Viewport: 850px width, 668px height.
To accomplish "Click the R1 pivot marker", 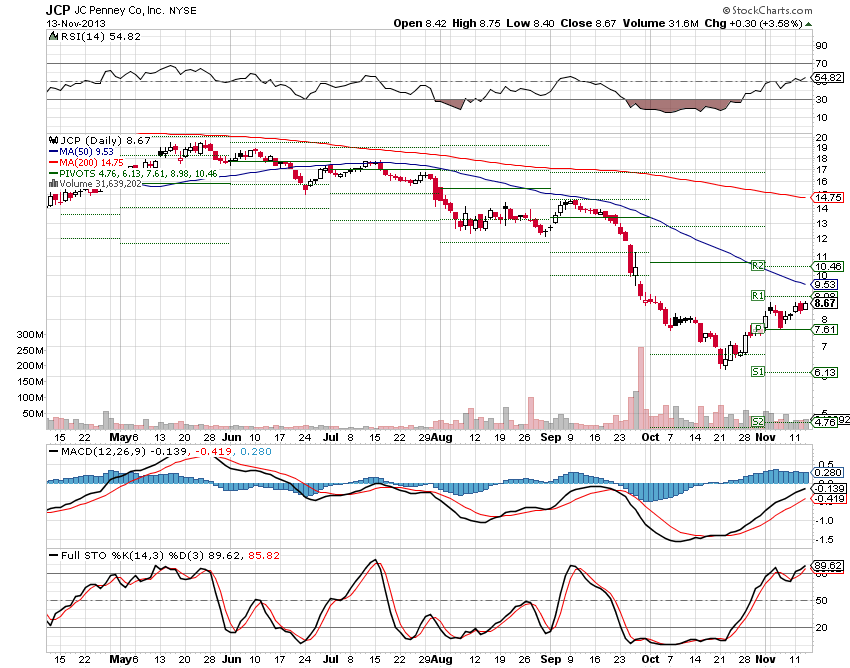I will (757, 296).
